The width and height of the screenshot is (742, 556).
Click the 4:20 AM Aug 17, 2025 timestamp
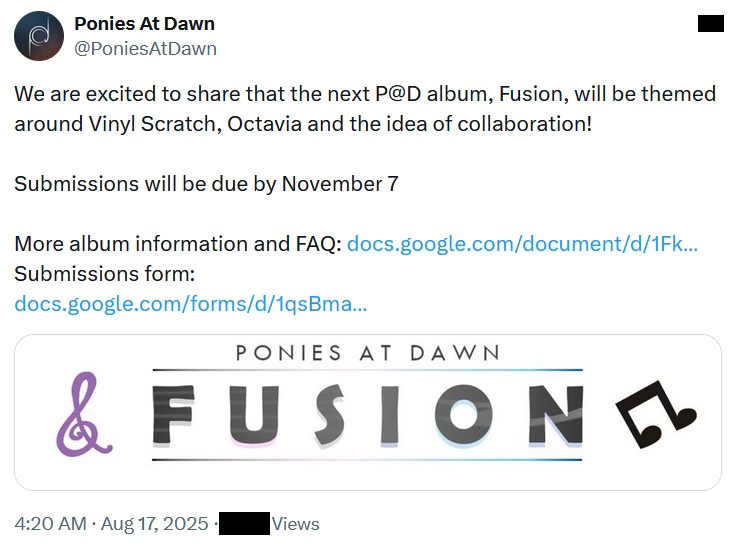coord(110,523)
